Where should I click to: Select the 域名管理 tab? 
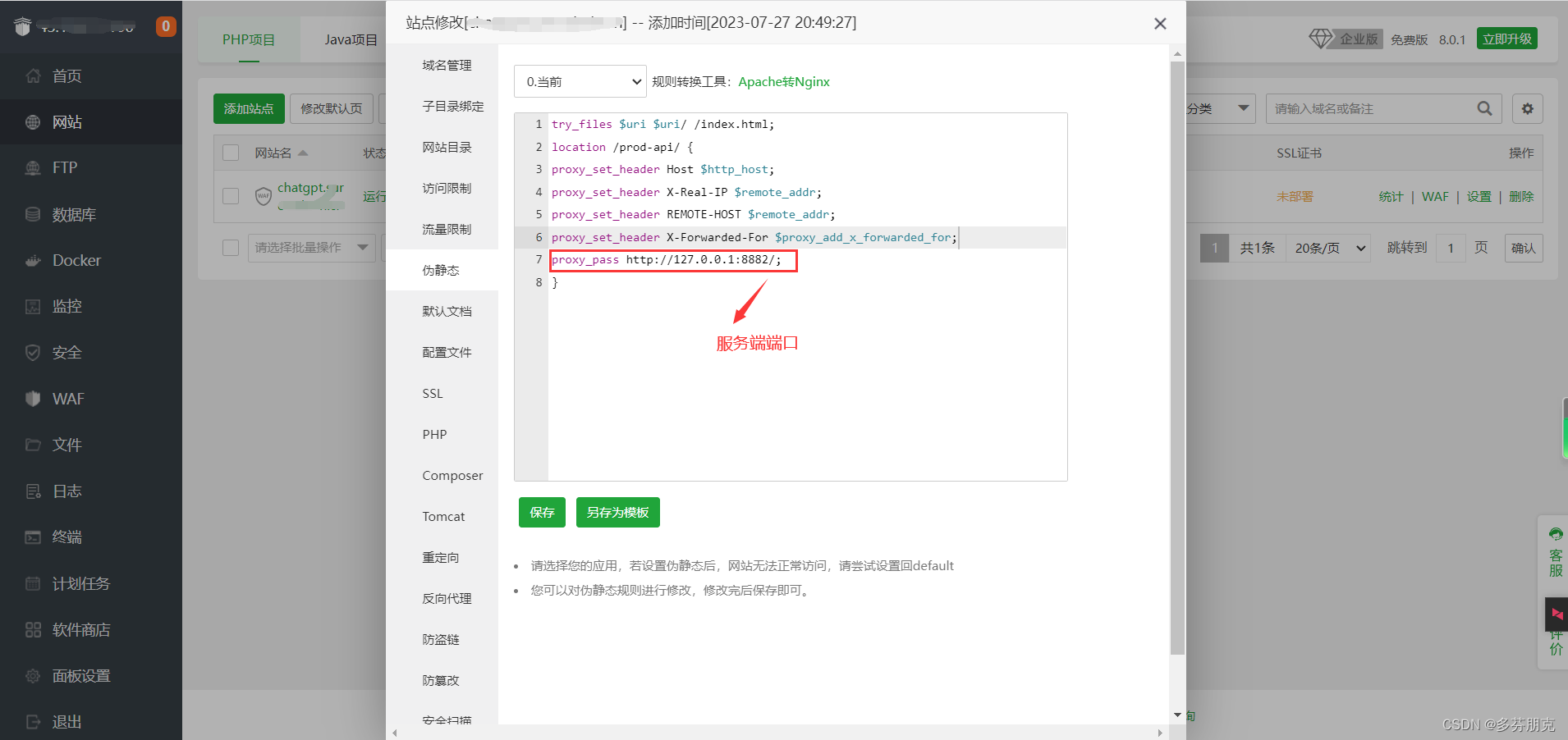point(447,65)
